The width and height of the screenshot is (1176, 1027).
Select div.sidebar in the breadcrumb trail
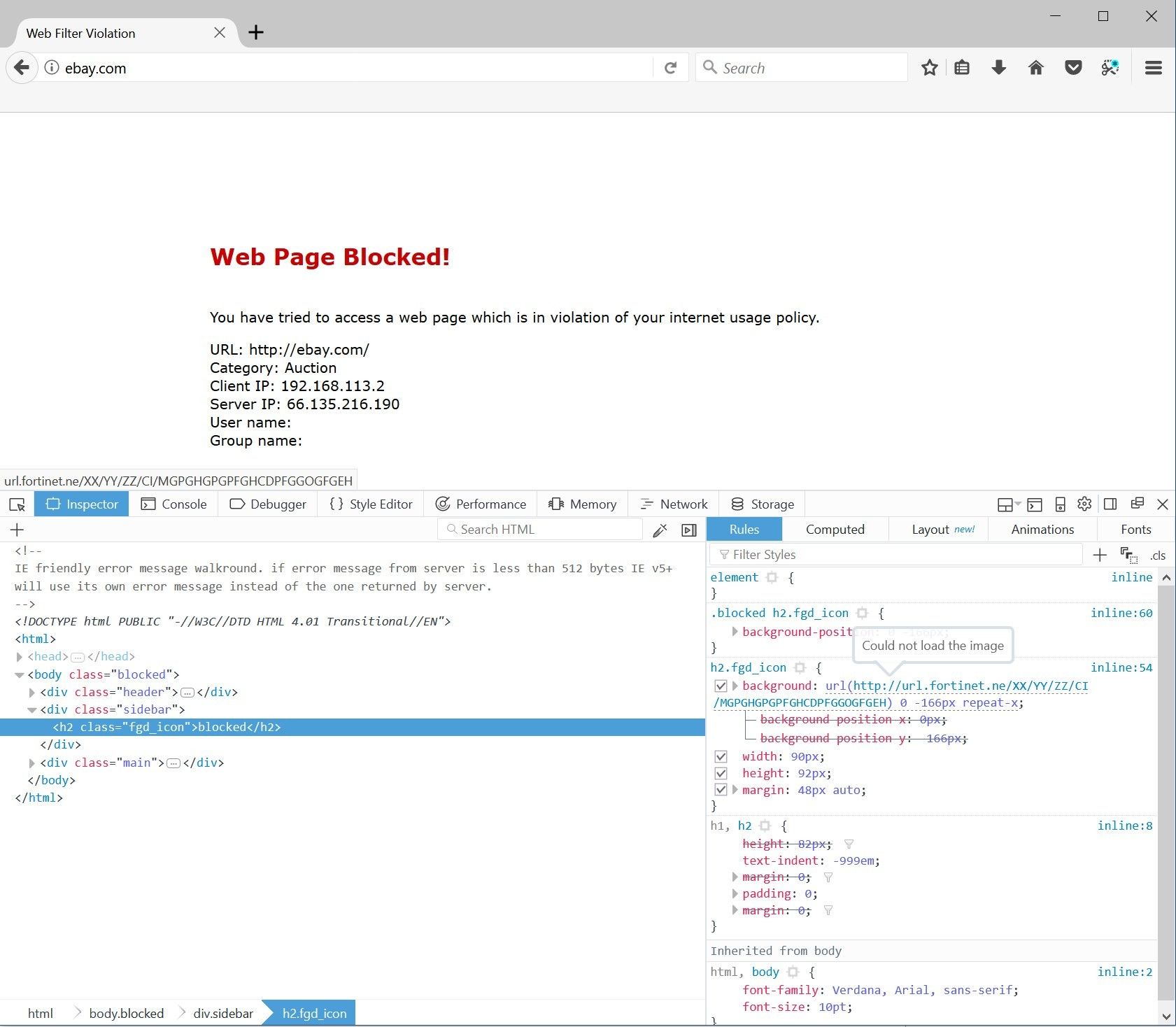click(223, 1014)
